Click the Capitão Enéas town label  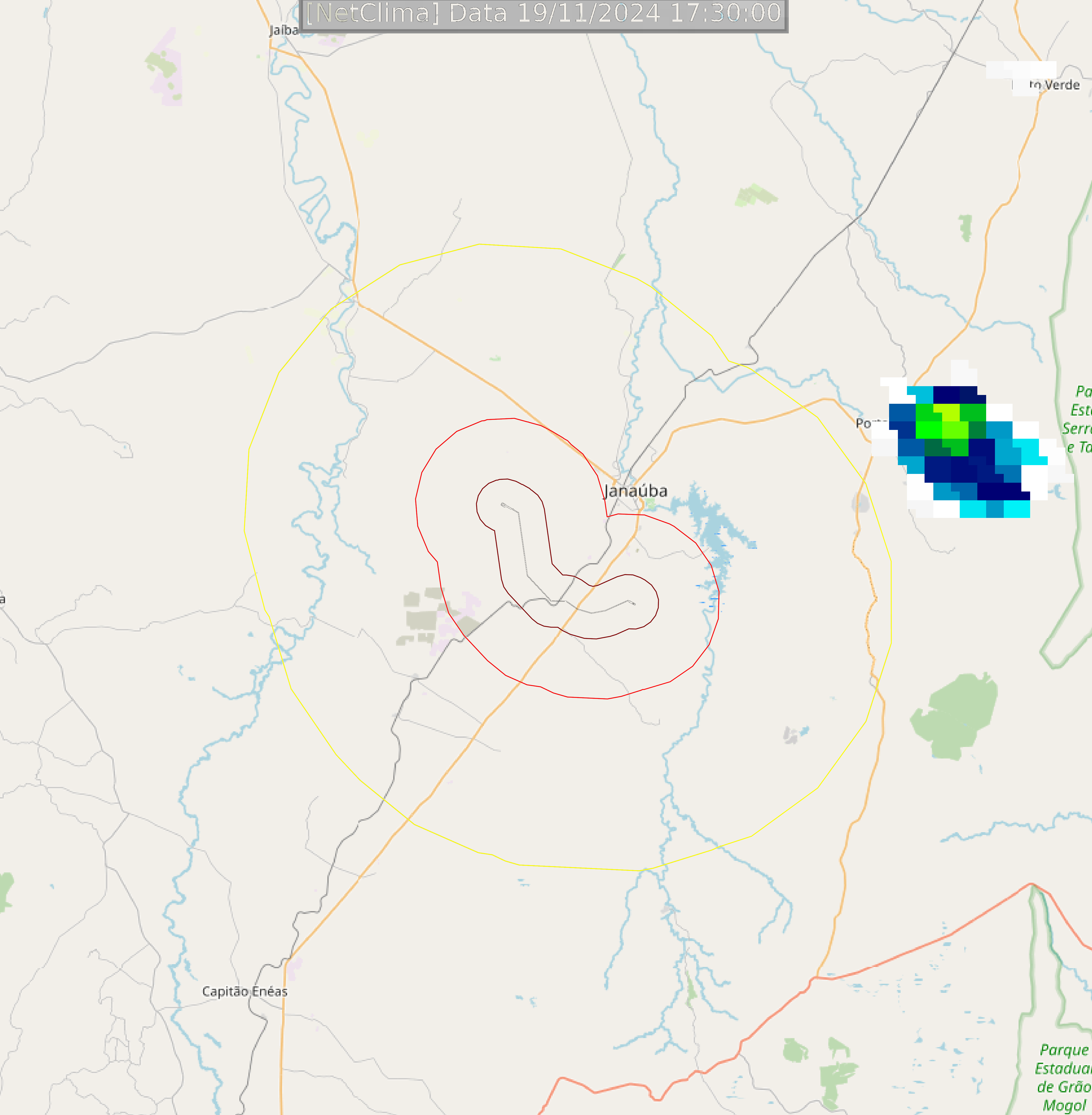pyautogui.click(x=245, y=992)
